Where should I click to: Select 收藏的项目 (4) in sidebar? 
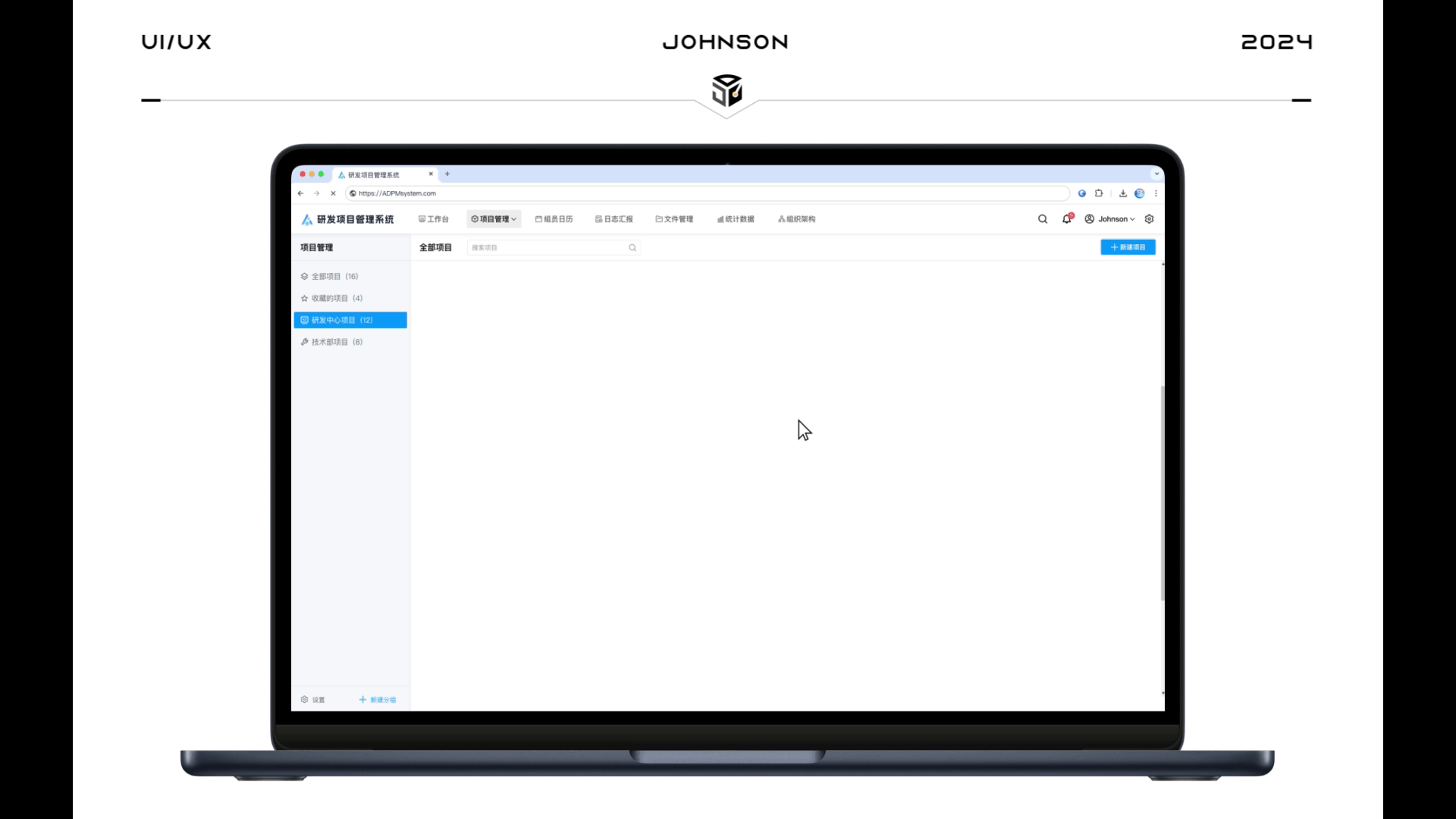tap(350, 299)
